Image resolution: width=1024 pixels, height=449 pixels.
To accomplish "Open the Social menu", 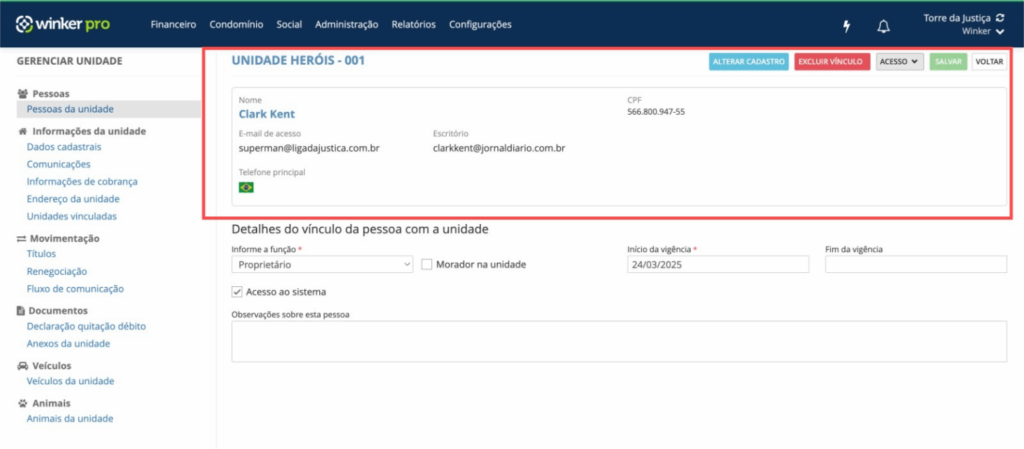I will coord(289,25).
